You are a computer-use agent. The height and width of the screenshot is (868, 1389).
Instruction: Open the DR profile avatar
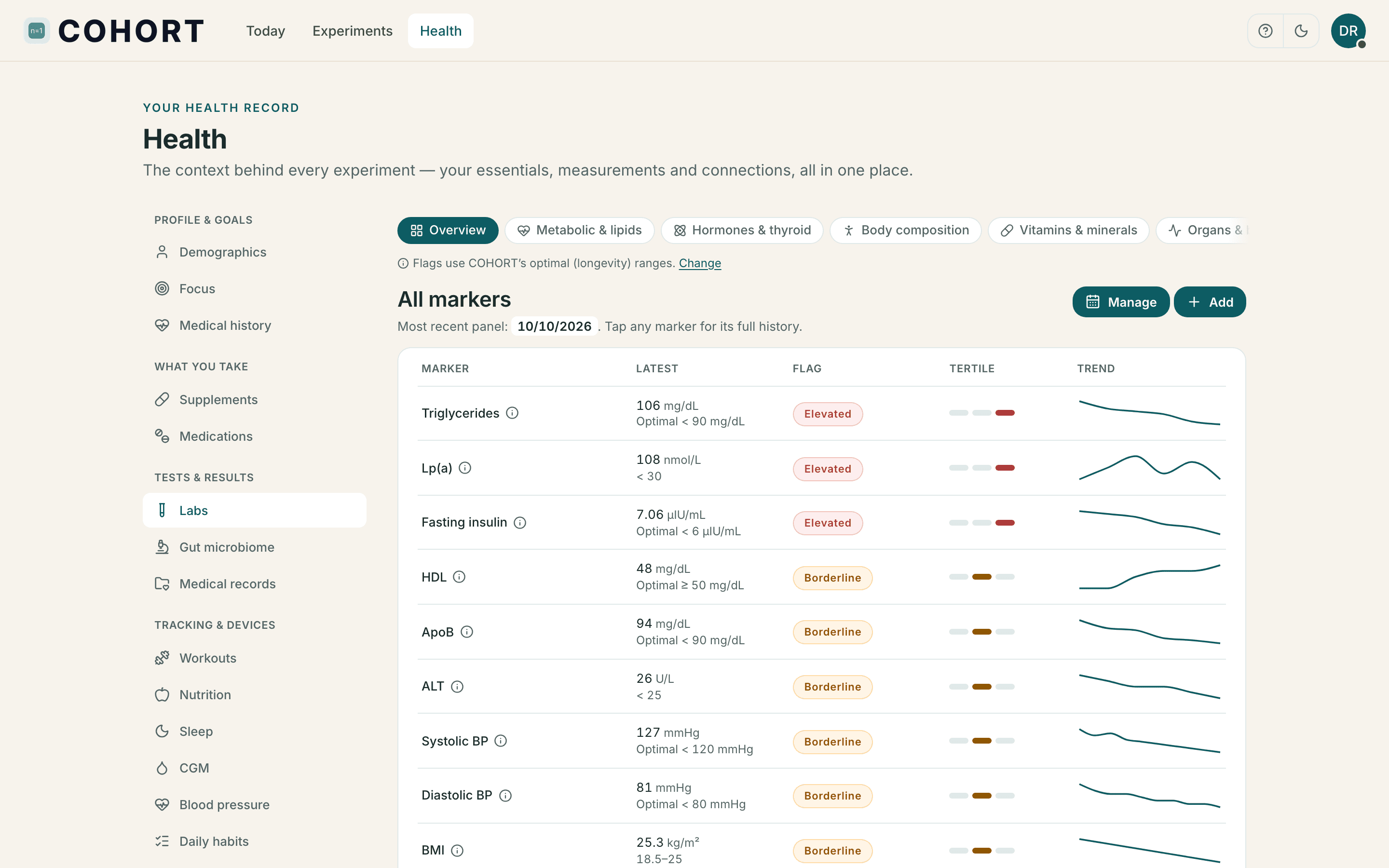click(x=1348, y=31)
